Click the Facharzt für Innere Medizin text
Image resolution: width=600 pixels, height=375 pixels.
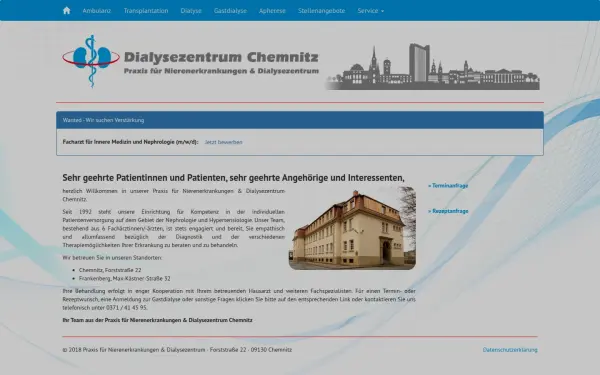coord(130,142)
